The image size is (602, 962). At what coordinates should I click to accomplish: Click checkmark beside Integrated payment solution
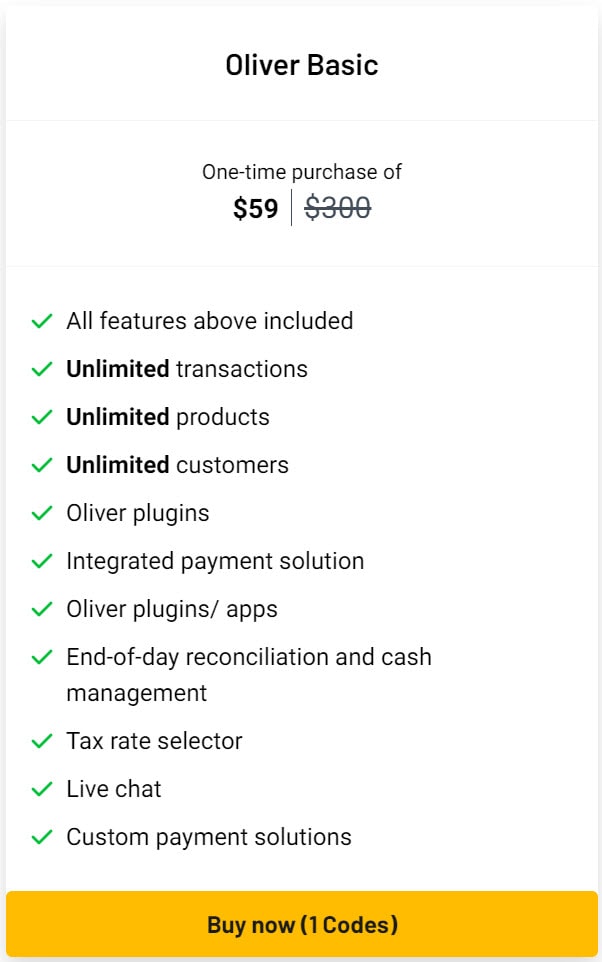coord(42,561)
